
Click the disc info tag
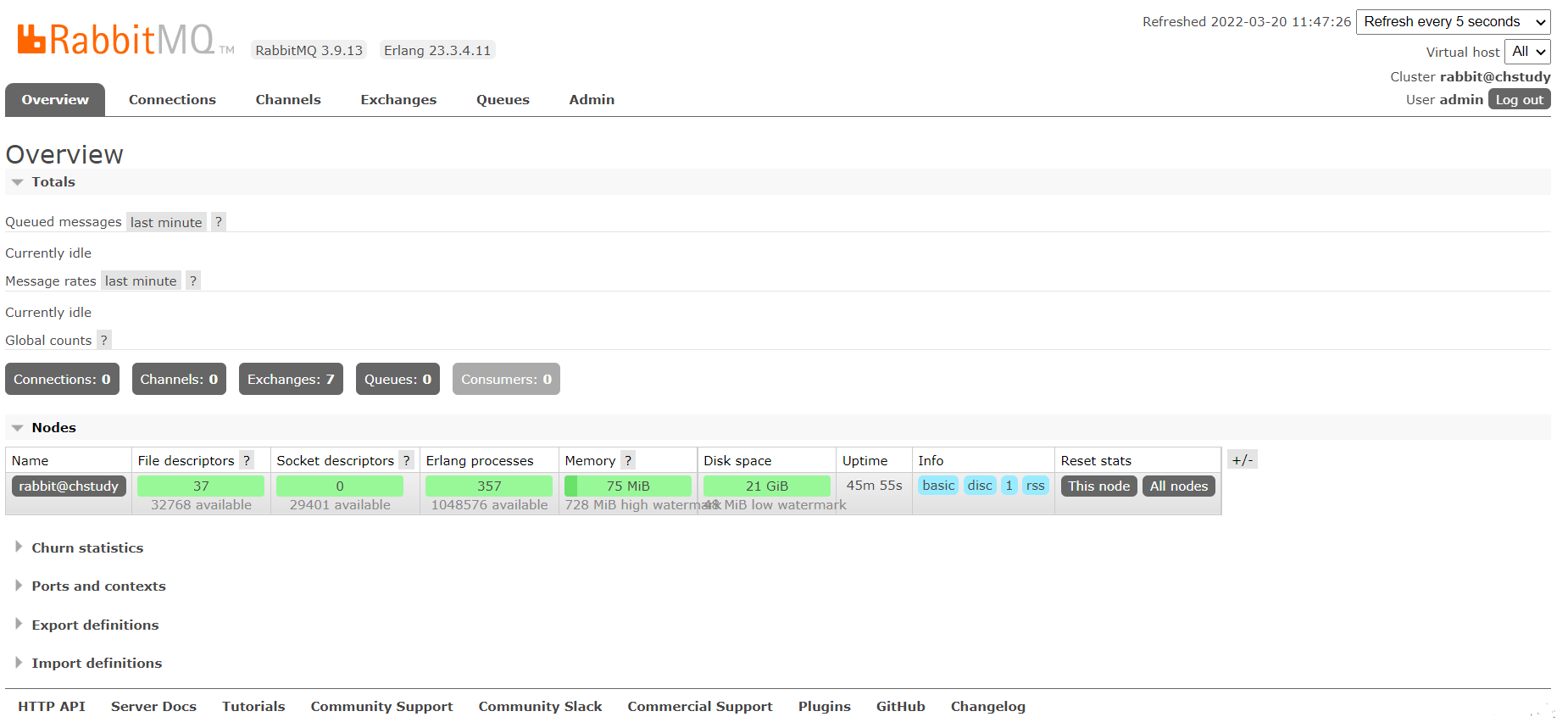coord(980,485)
